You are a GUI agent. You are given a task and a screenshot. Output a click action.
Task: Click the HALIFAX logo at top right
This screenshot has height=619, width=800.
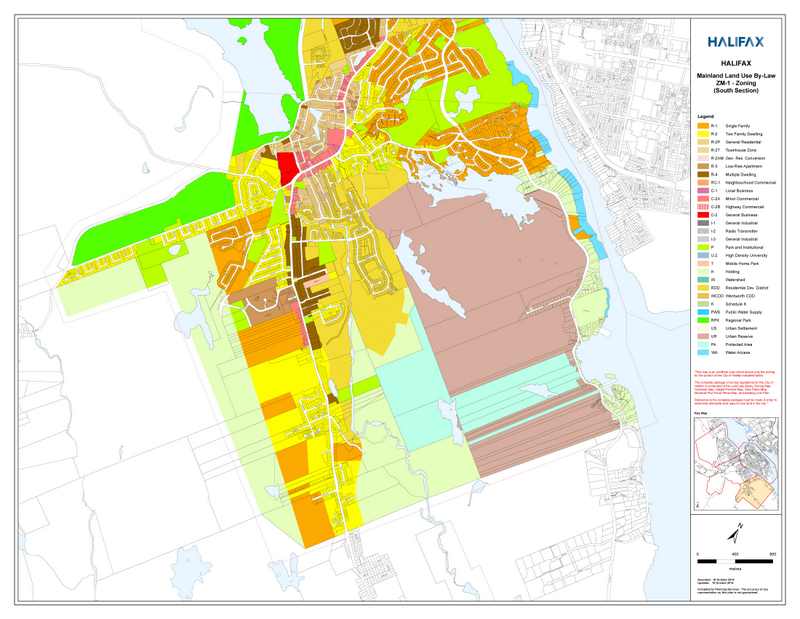point(736,42)
